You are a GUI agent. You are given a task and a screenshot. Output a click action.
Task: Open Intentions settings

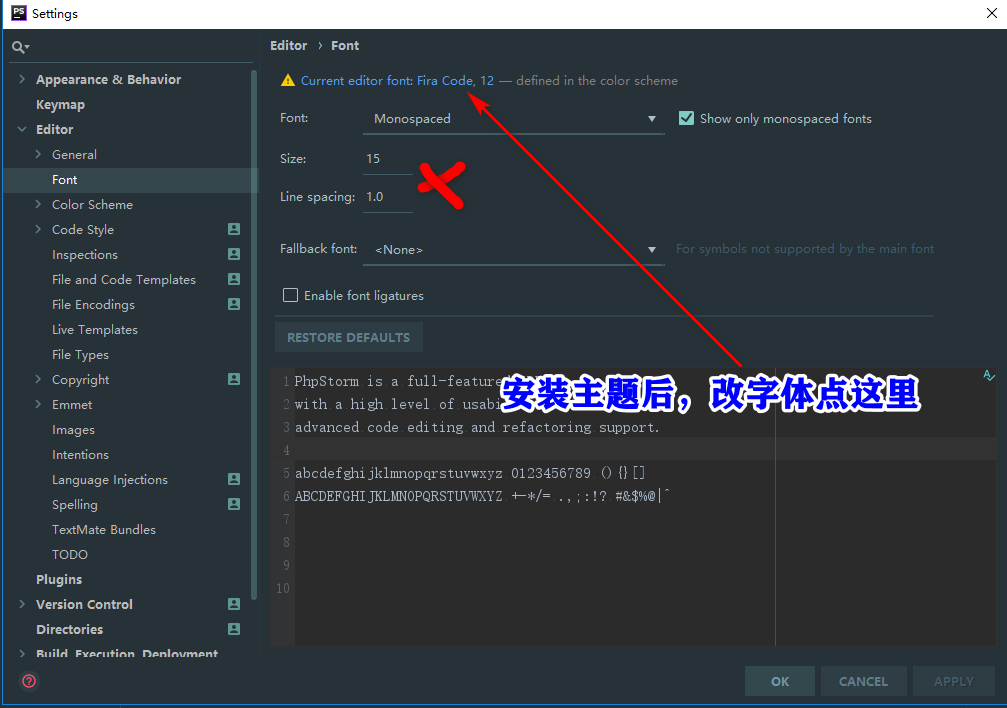(80, 455)
